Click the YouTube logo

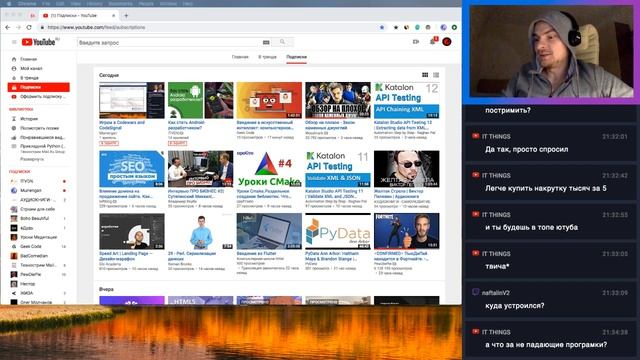39,42
